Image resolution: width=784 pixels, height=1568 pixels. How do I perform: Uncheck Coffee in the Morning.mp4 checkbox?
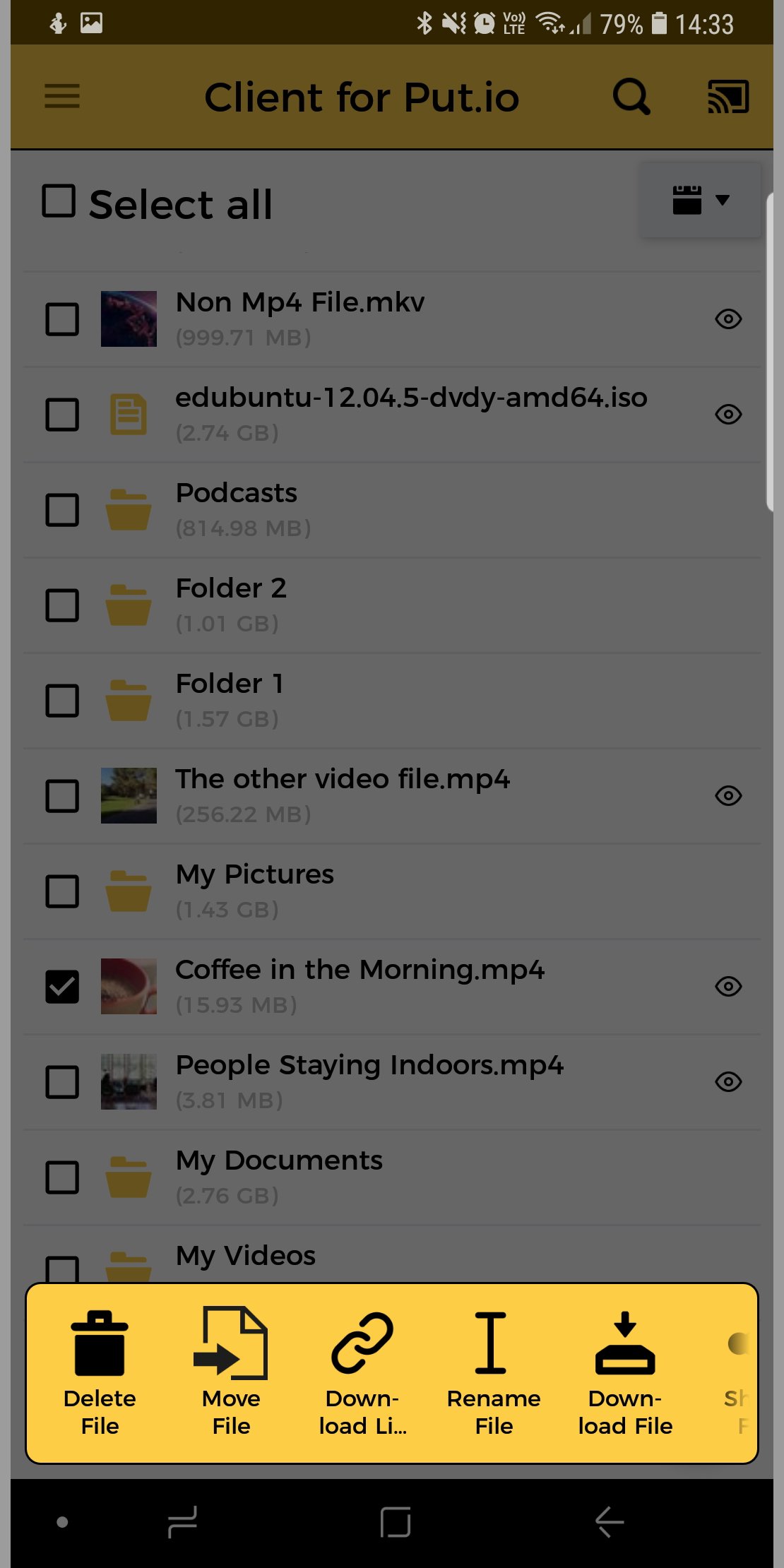click(62, 987)
